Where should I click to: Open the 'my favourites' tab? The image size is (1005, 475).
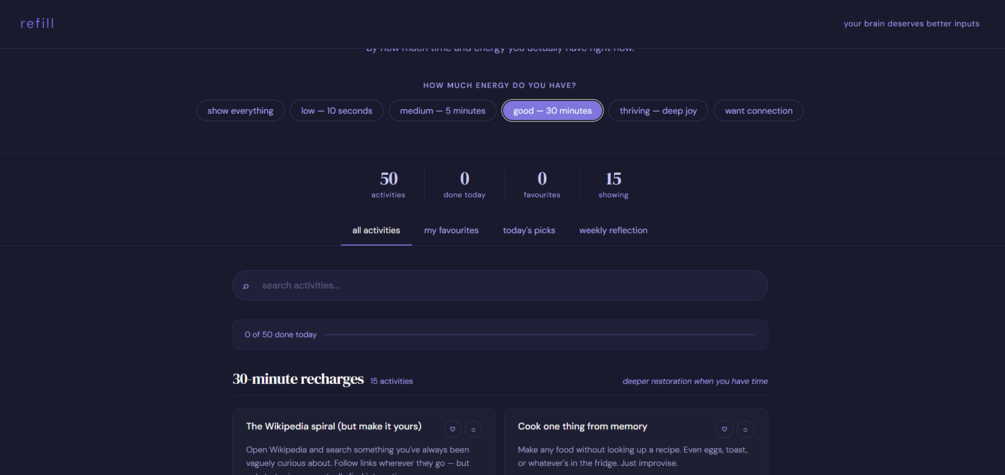[x=451, y=231]
